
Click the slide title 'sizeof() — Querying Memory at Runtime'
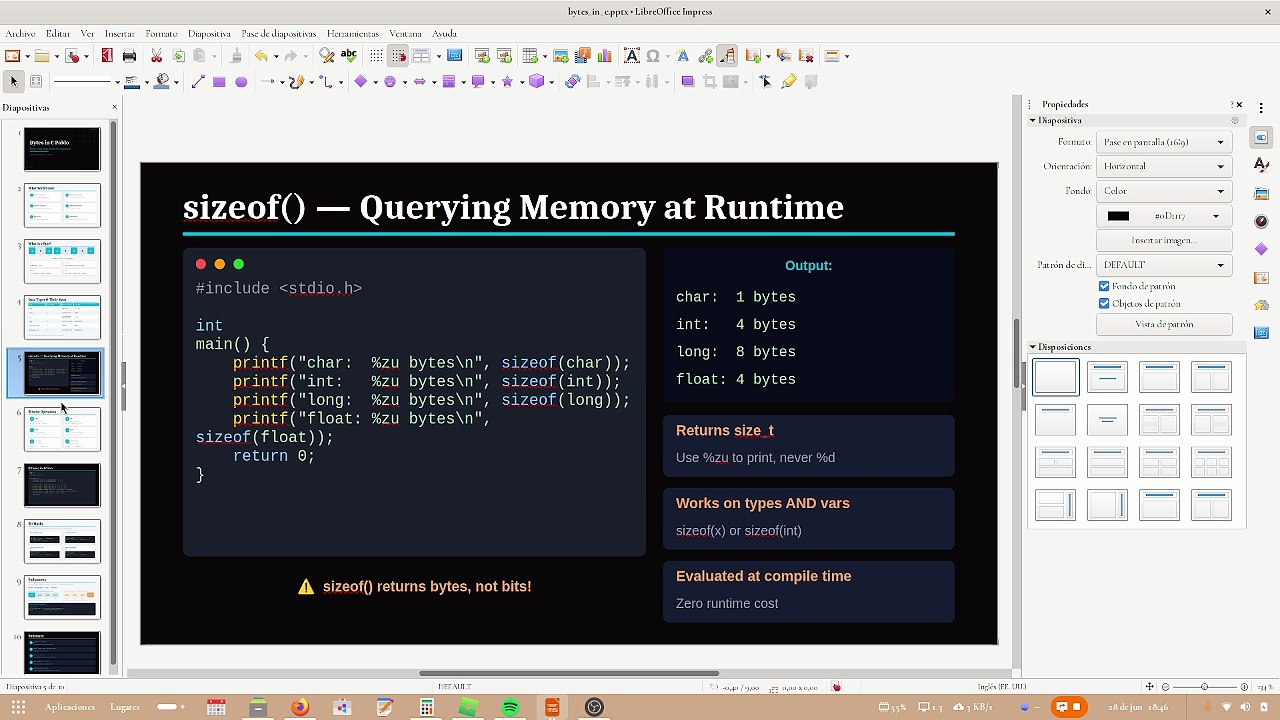coord(513,207)
